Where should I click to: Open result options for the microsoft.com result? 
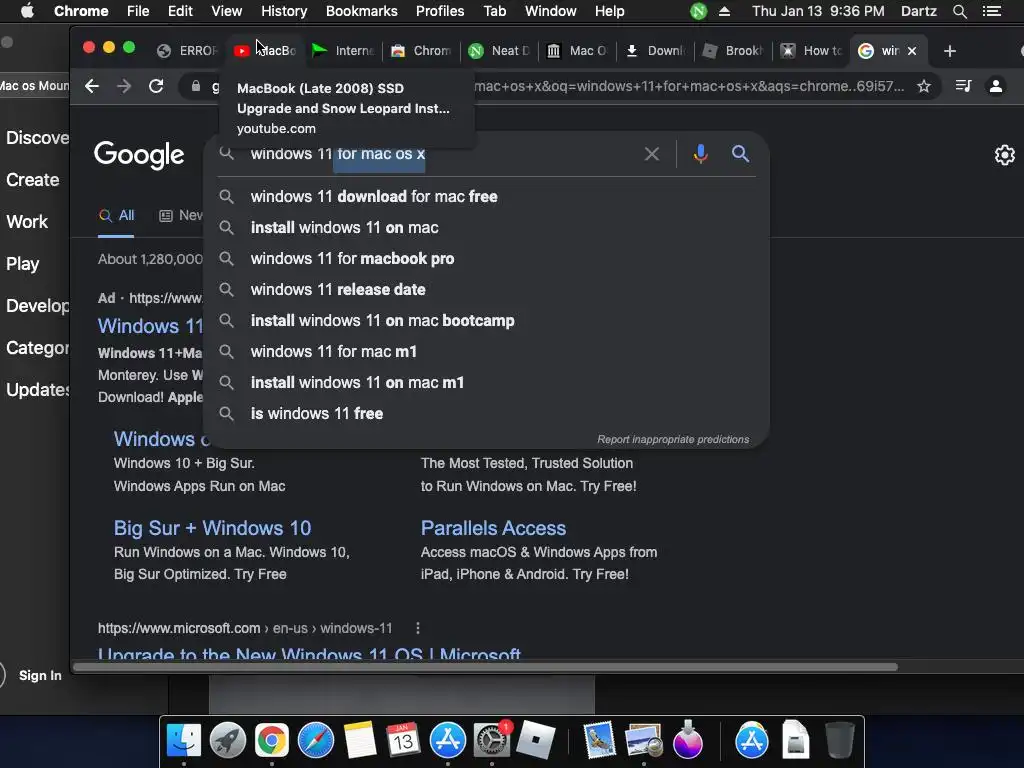tap(418, 628)
